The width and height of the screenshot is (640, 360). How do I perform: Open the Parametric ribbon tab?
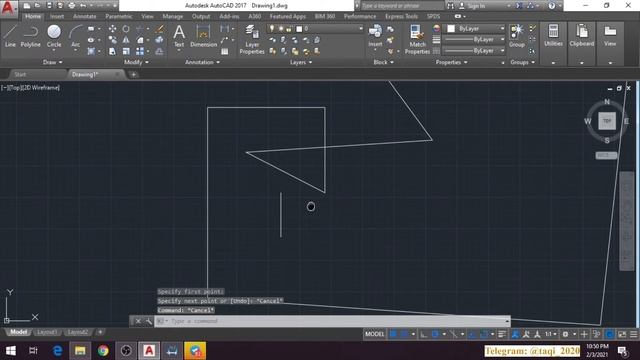click(119, 16)
